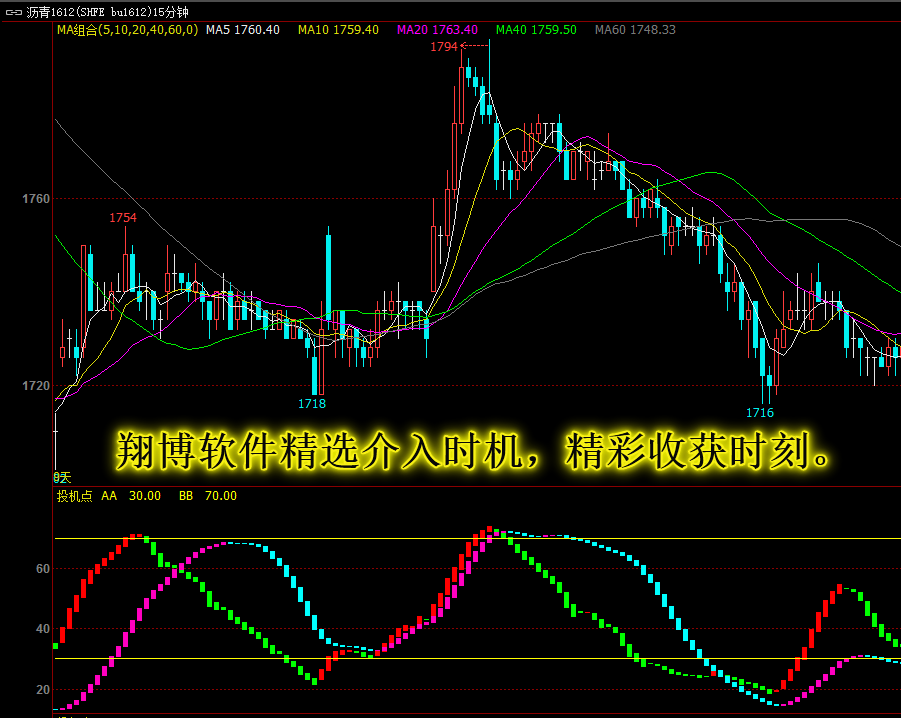Select the chart title 沥青1612 15分钟
The image size is (901, 718).
(x=107, y=12)
